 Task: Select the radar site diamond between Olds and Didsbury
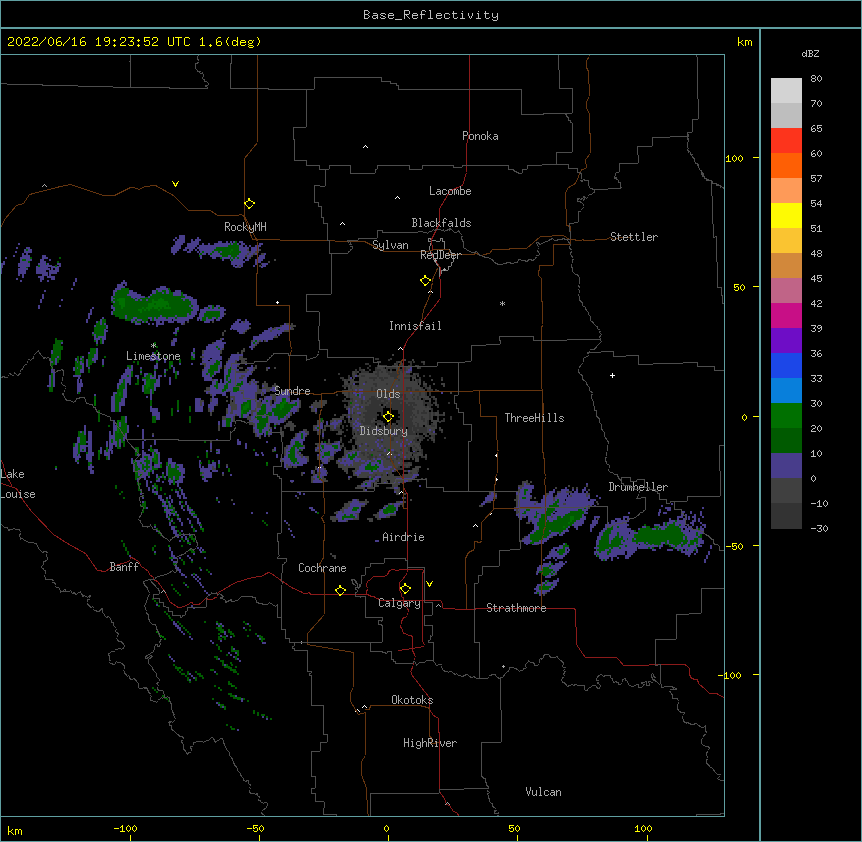[388, 416]
